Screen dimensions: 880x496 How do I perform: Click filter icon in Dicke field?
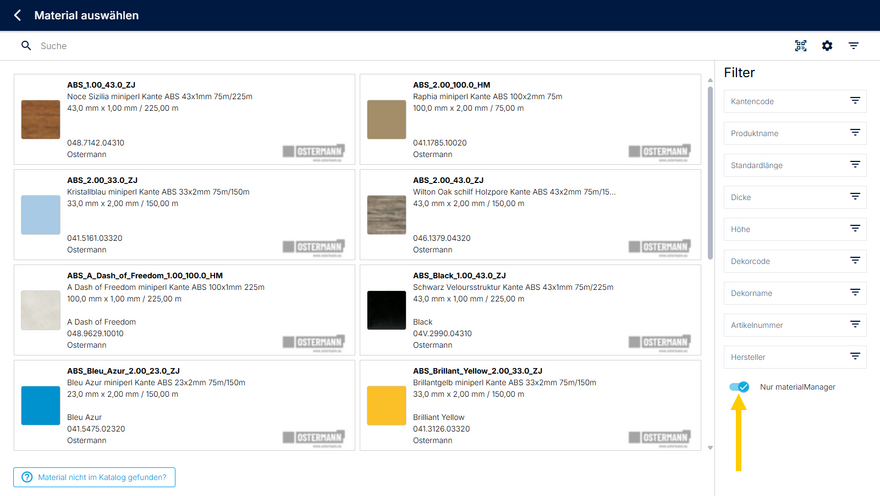click(855, 197)
